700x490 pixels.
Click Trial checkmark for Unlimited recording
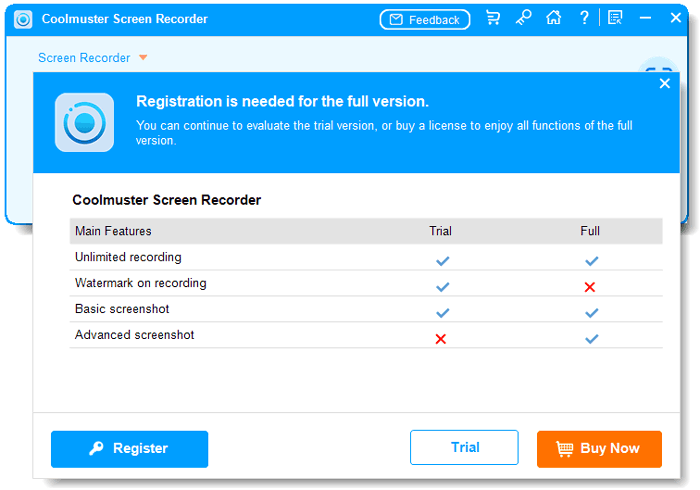[x=442, y=261]
